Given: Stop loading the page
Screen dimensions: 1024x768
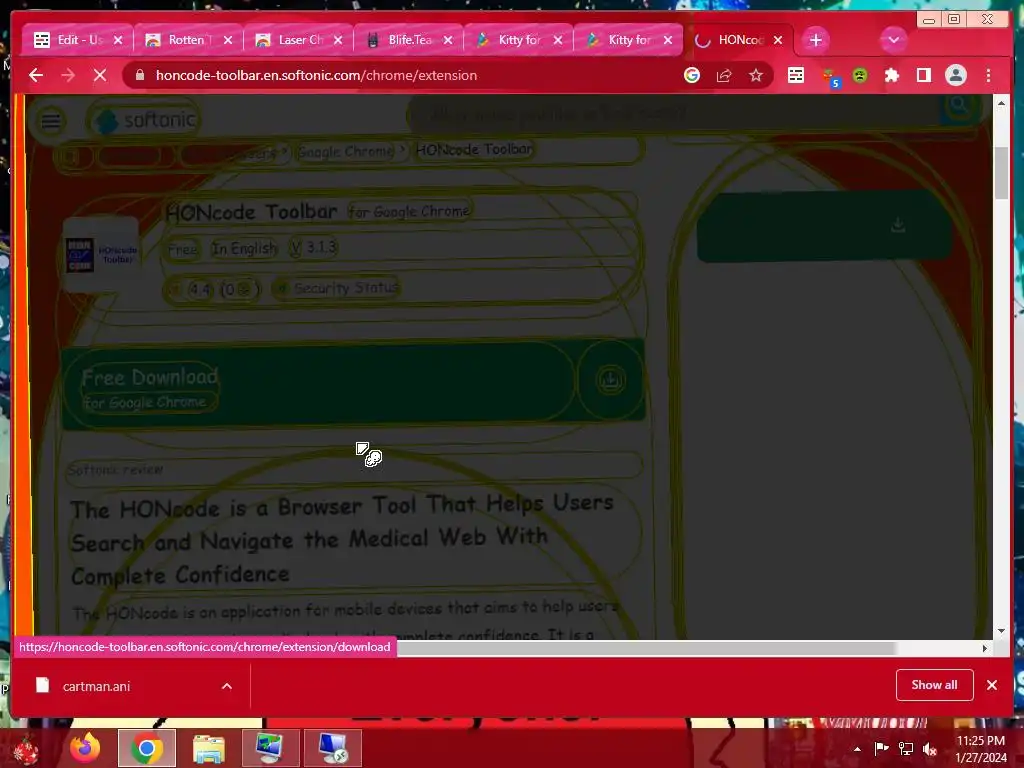Looking at the screenshot, I should pyautogui.click(x=100, y=75).
